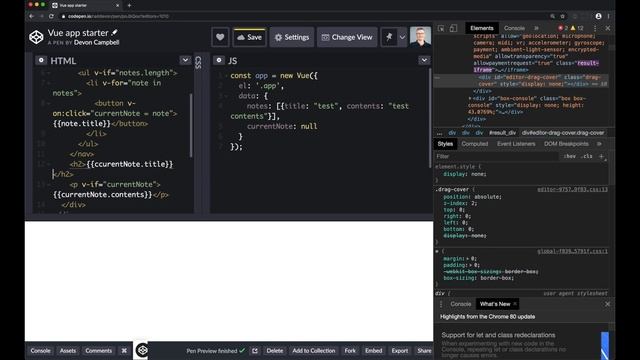Switch to the DevTools Elements tab
The height and width of the screenshot is (360, 640).
coord(482,28)
